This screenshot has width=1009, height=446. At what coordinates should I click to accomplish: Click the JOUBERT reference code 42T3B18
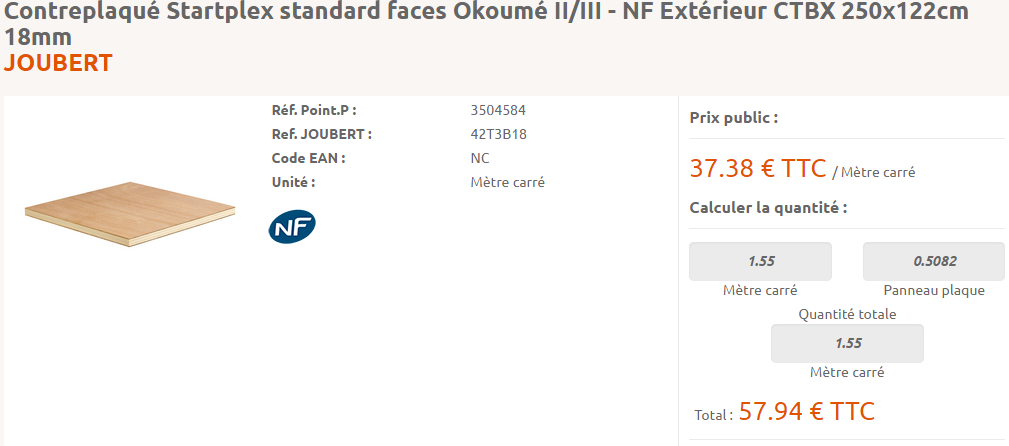tap(498, 134)
